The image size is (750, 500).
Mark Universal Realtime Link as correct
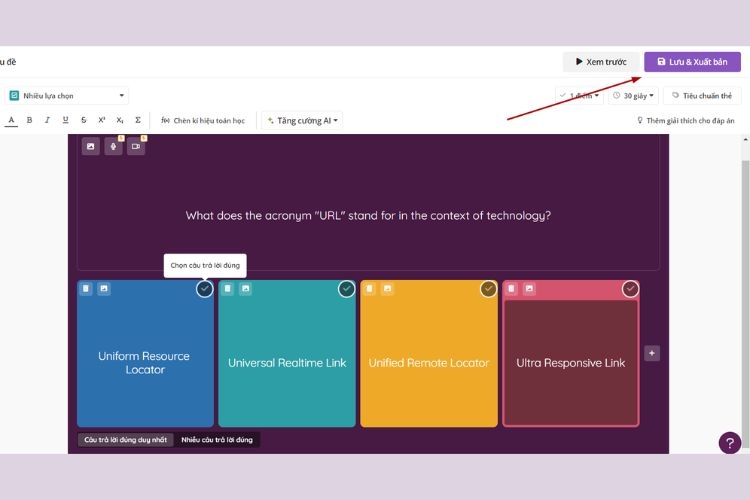[x=346, y=289]
